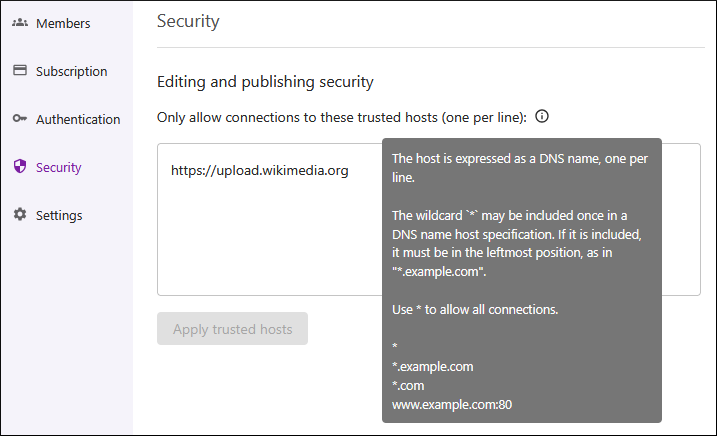Click the Security page heading
Screen dimensions: 717x436
tap(188, 21)
